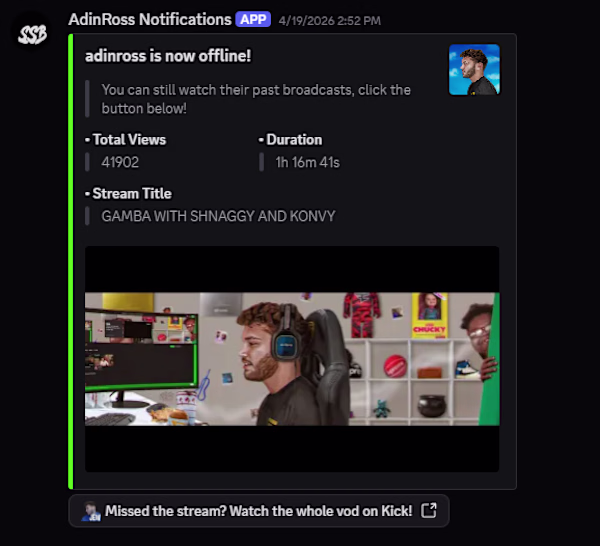Click the APP badge next to username
600x546 pixels.
click(253, 19)
